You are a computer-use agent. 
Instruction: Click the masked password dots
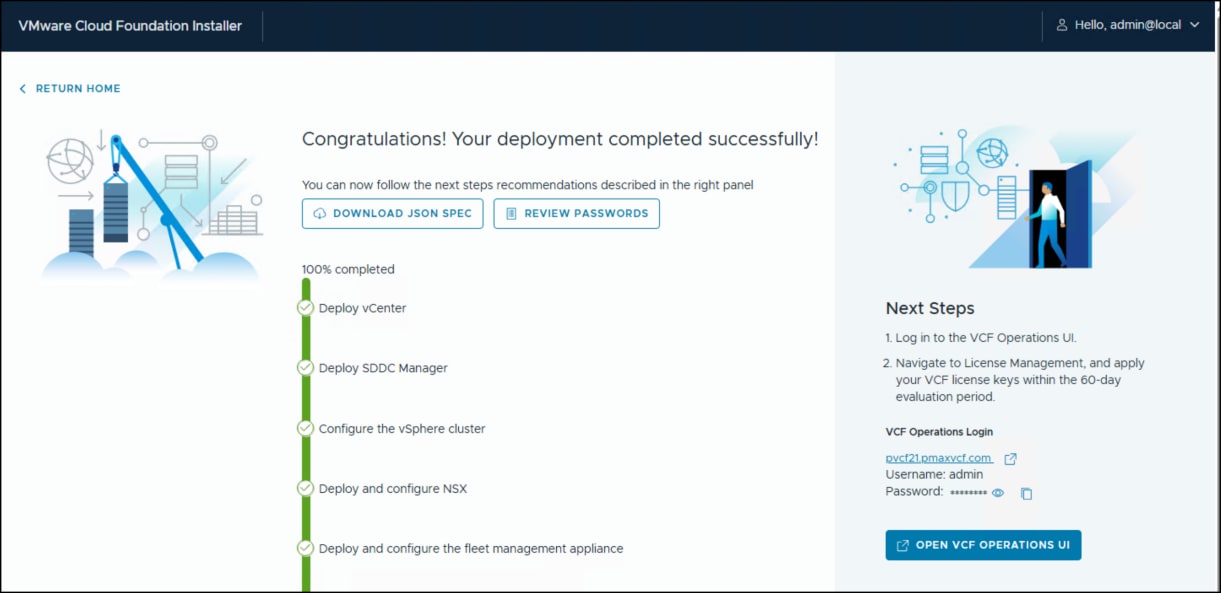968,493
